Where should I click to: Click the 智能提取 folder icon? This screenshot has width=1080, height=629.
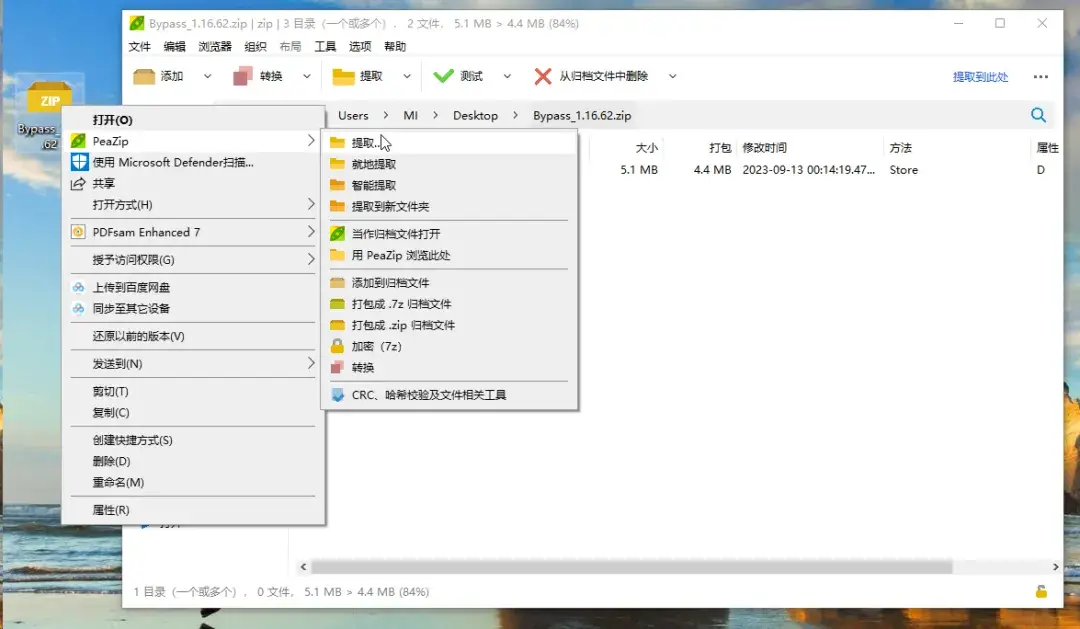337,185
